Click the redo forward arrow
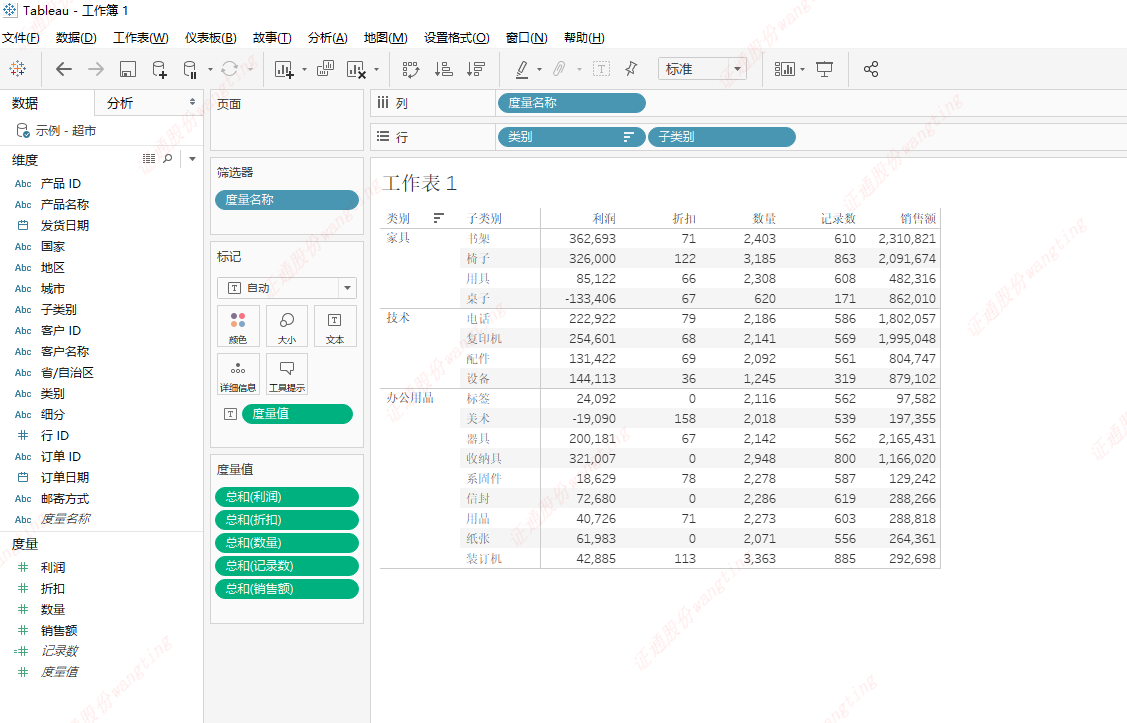The width and height of the screenshot is (1127, 723). [x=96, y=69]
